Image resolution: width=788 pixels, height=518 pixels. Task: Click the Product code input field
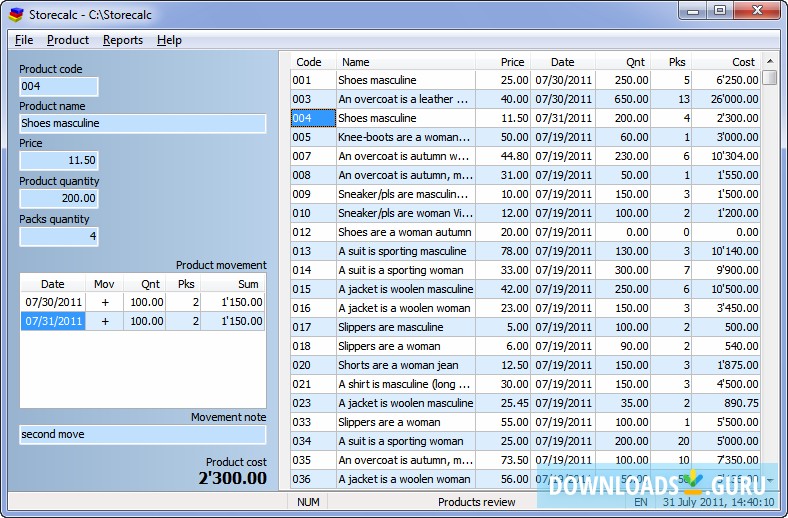[x=59, y=86]
